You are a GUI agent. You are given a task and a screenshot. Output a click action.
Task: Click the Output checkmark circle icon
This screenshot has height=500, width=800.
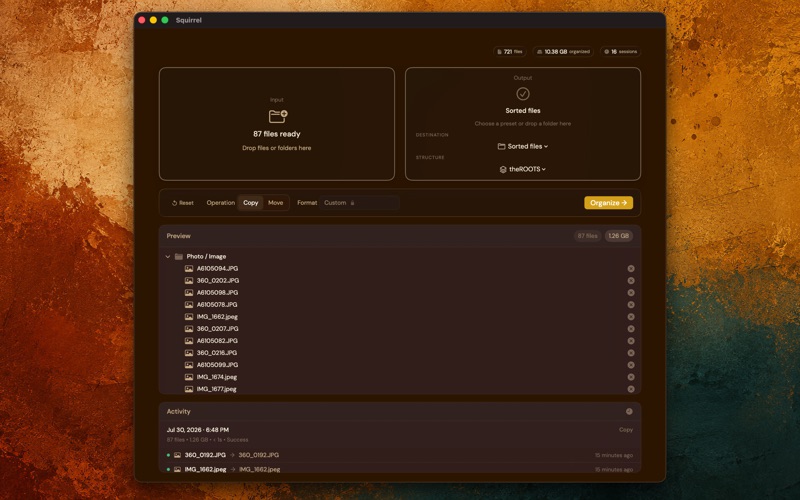(x=522, y=94)
